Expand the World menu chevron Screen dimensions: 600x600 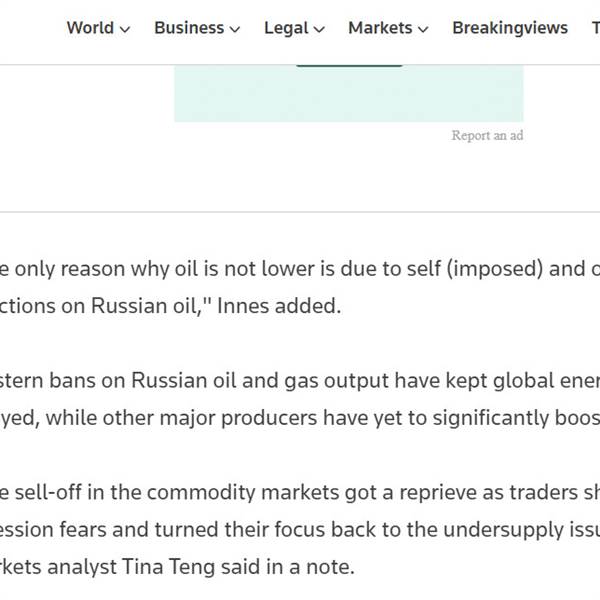pyautogui.click(x=125, y=29)
